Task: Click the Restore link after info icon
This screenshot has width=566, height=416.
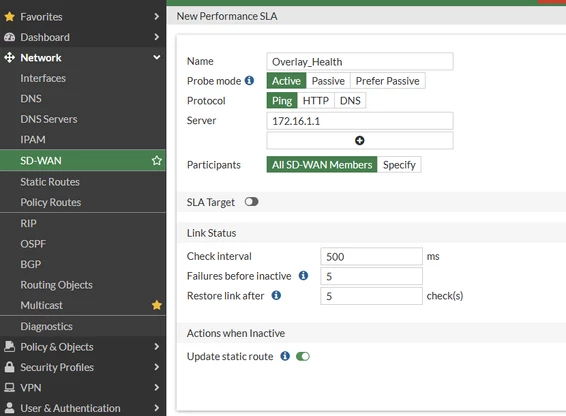Action: coord(276,295)
